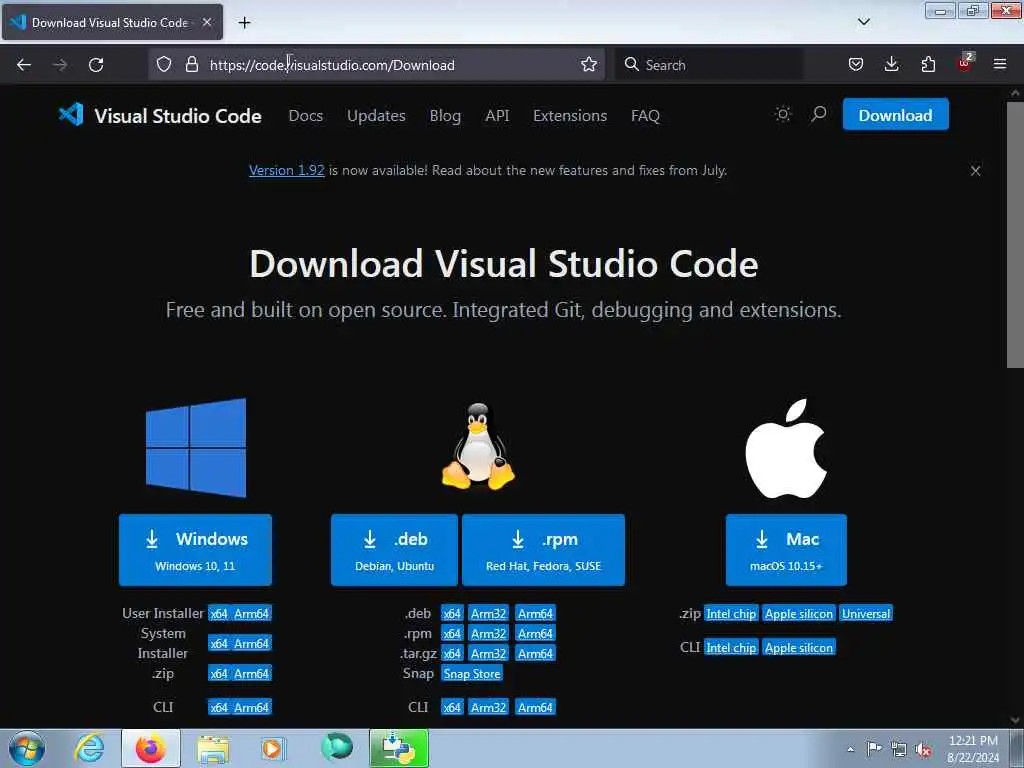Open the Snap Store link
The image size is (1024, 768).
[472, 674]
